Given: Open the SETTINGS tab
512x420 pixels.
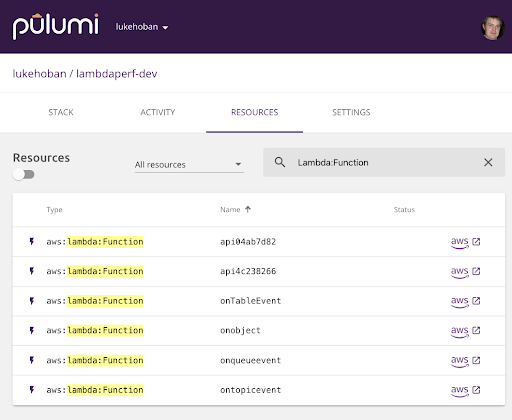Looking at the screenshot, I should pos(351,112).
